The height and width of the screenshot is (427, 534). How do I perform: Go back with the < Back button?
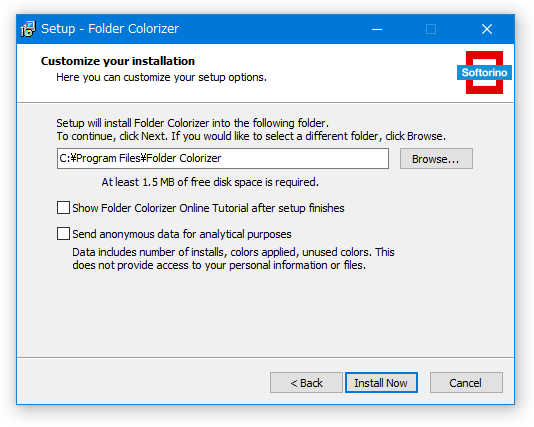coord(306,382)
